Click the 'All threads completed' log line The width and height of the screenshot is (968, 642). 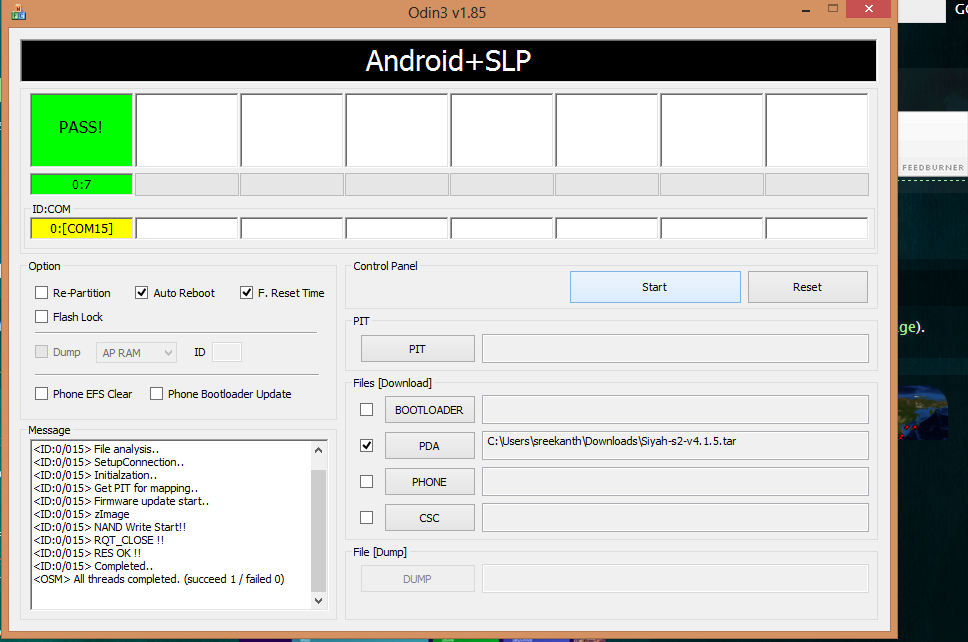pos(159,579)
